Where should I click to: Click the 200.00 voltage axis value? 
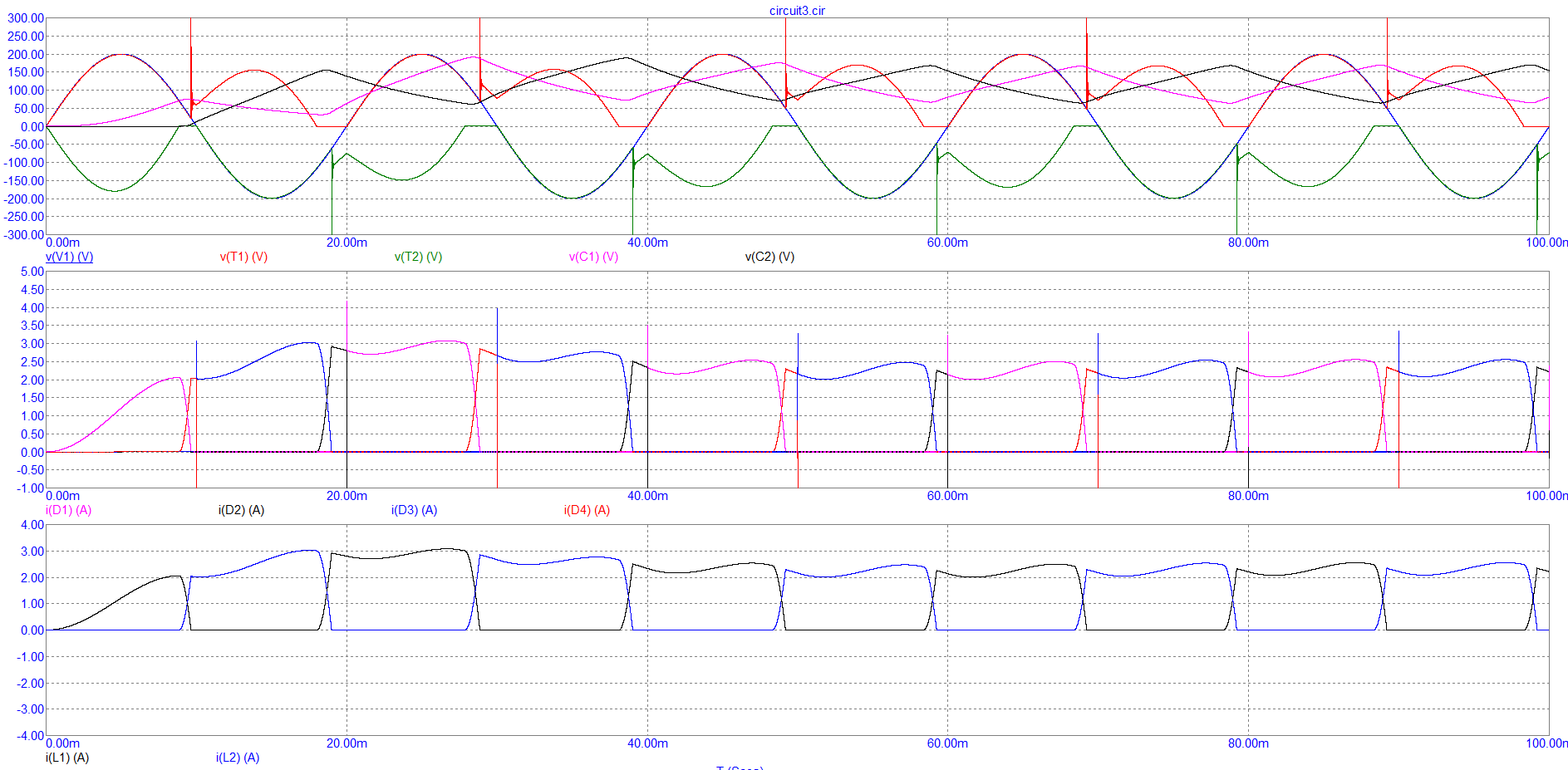(x=26, y=55)
